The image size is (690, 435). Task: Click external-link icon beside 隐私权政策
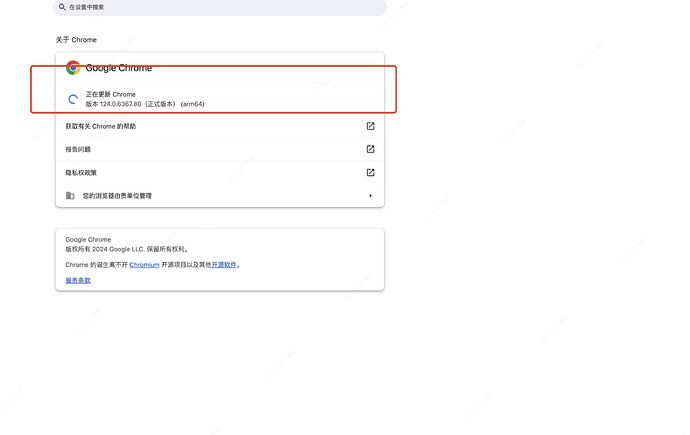tap(370, 172)
